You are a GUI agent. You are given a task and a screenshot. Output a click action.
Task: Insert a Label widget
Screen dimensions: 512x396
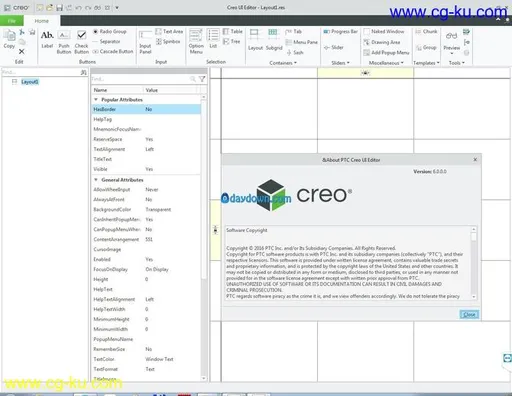[x=47, y=40]
